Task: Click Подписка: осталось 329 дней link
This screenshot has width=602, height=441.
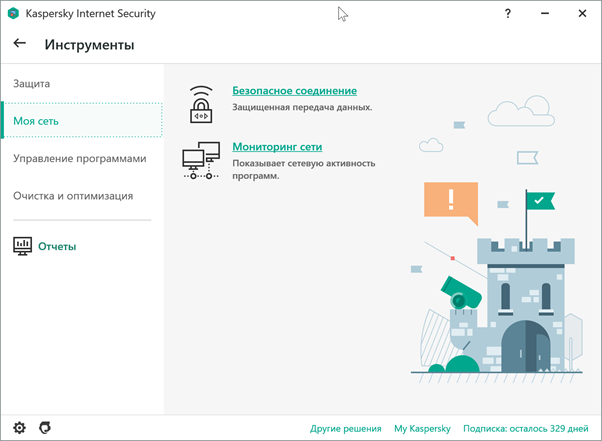Action: [x=526, y=428]
